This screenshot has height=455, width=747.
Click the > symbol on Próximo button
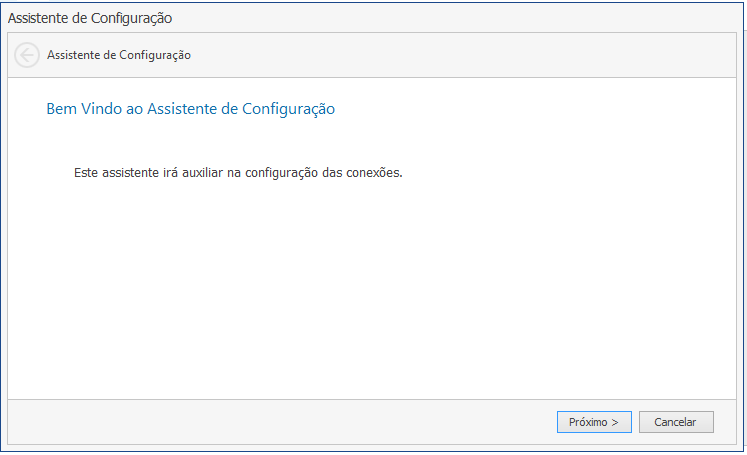615,423
